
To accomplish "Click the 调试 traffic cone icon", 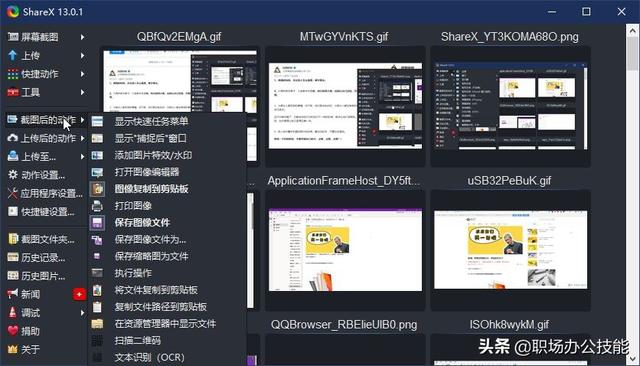I will click(x=13, y=313).
